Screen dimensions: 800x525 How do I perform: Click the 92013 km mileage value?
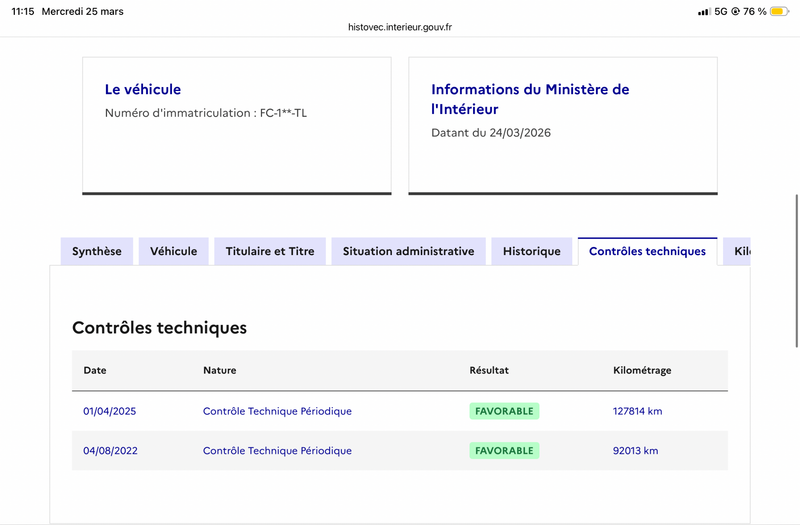(635, 451)
